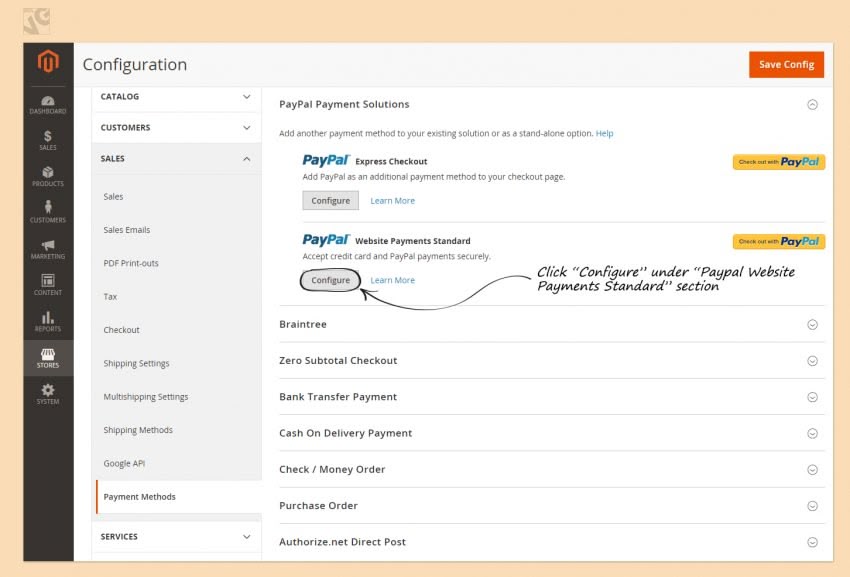Collapse the PayPal Payment Solutions section
Viewport: 850px width, 577px height.
(x=812, y=105)
